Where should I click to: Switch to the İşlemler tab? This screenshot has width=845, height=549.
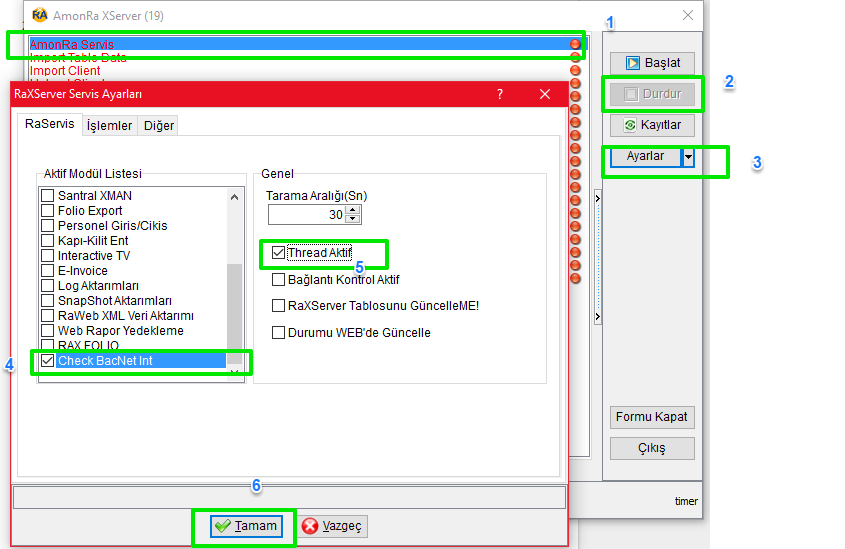109,126
